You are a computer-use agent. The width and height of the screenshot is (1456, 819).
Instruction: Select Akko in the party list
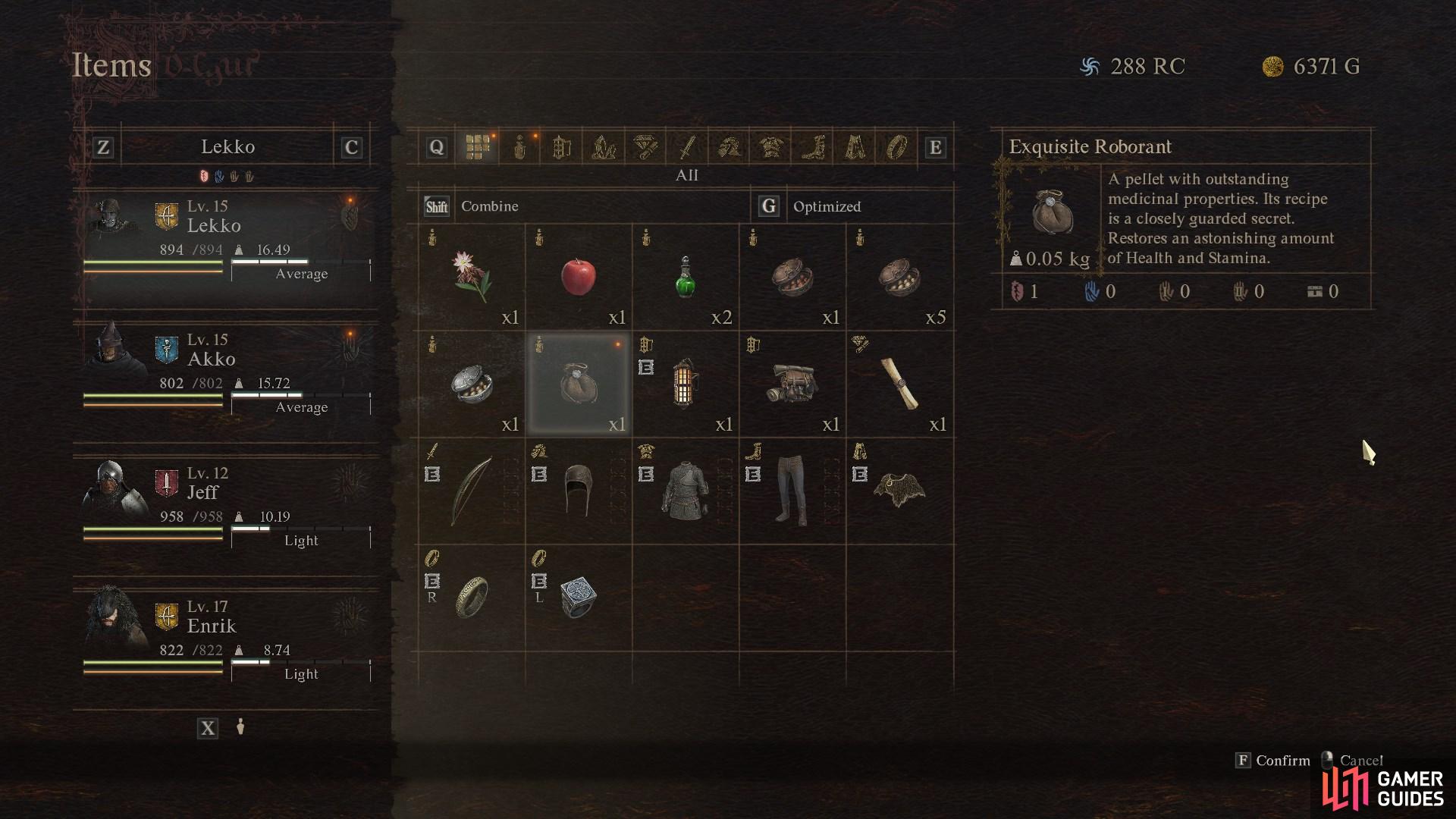point(227,373)
